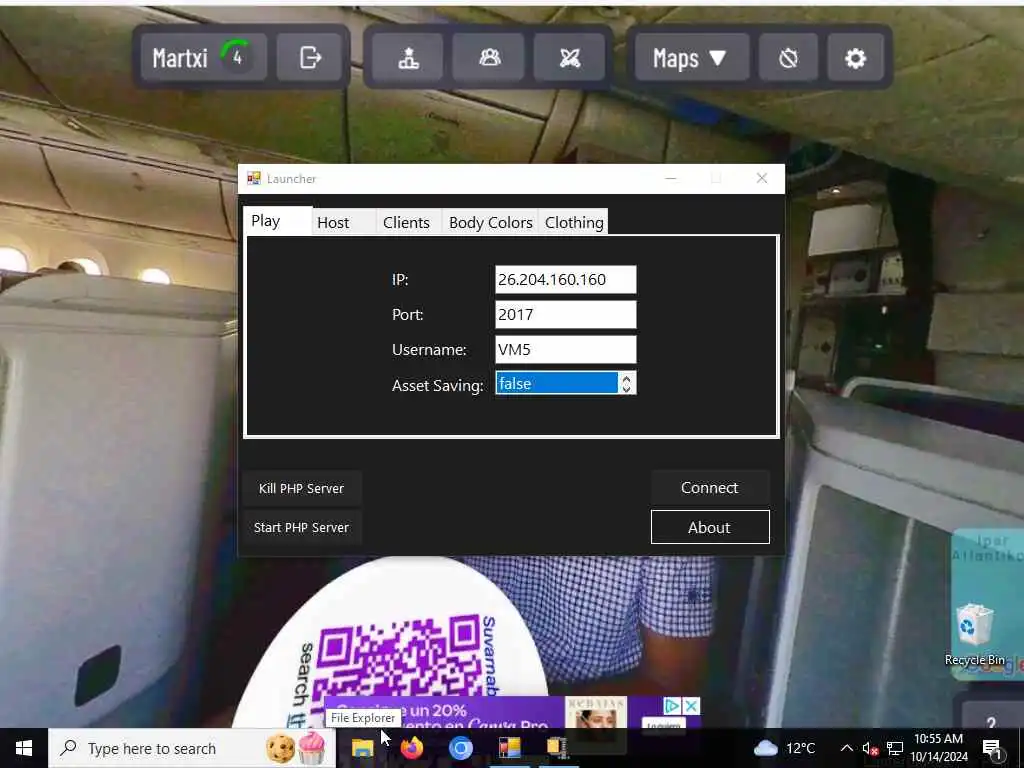Click the Asset Saving value box
Screen dimensions: 1024x768
556,383
